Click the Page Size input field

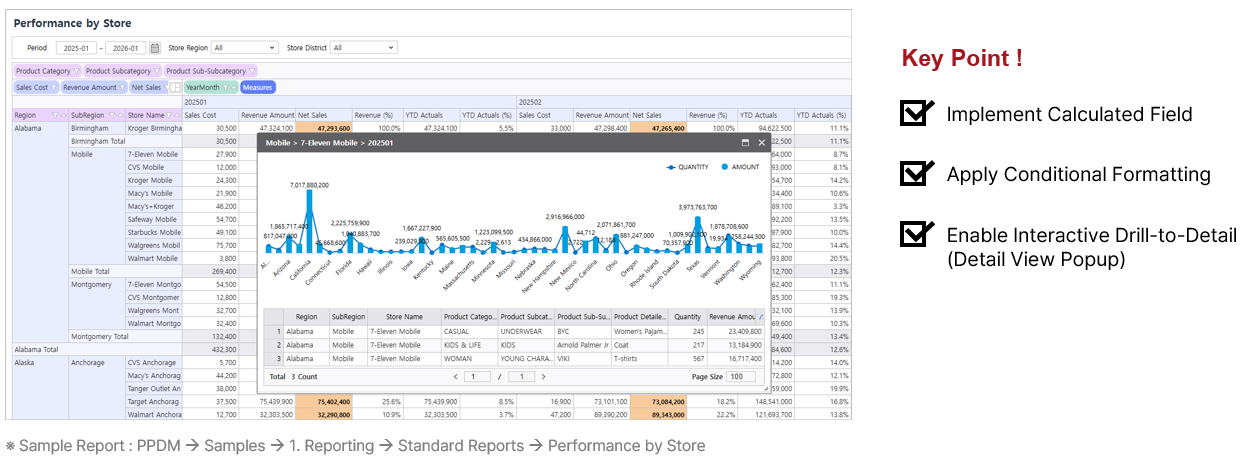click(x=741, y=377)
